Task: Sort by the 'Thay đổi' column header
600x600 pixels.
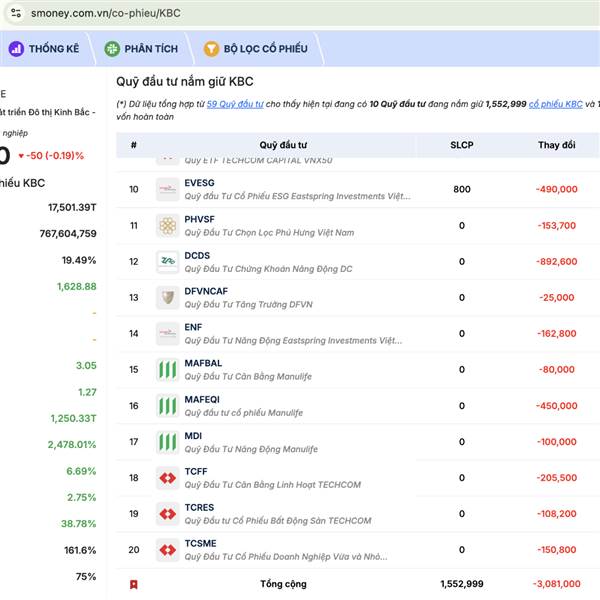Action: click(557, 145)
